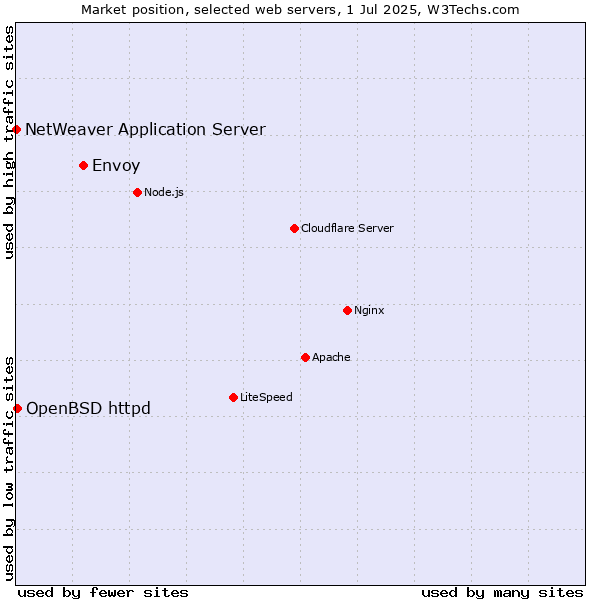Screen dimensions: 600x600
Task: Click the 'used by many sites' axis label
Action: click(502, 593)
